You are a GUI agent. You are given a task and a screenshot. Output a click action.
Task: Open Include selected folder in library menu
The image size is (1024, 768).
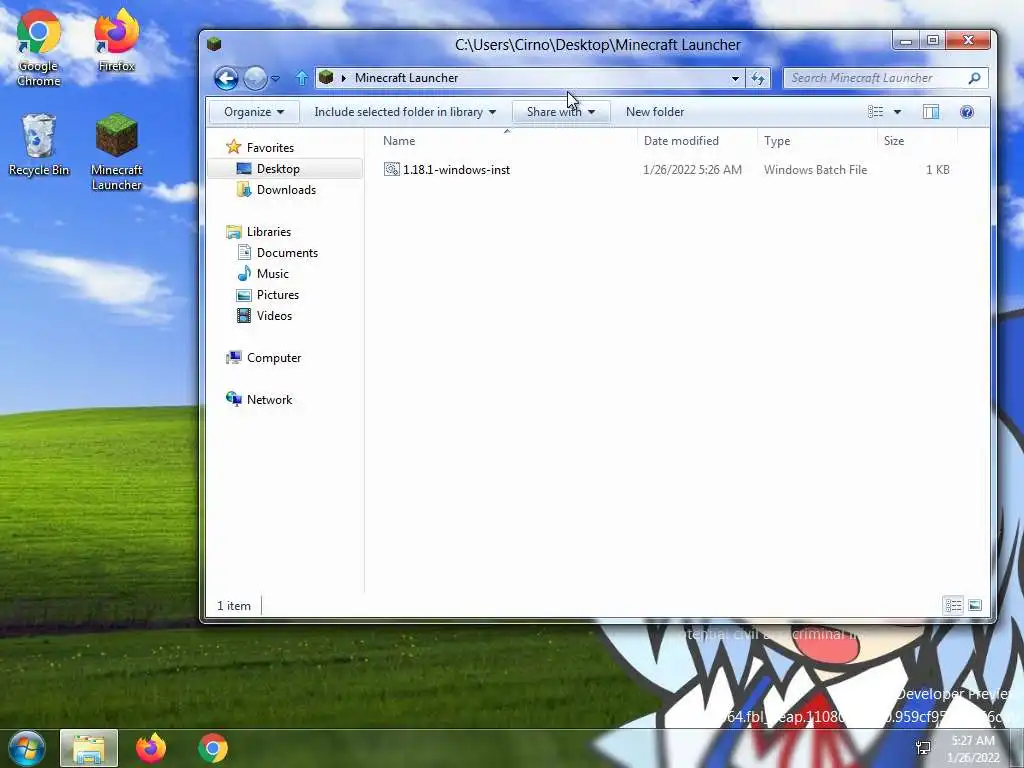[x=405, y=112]
